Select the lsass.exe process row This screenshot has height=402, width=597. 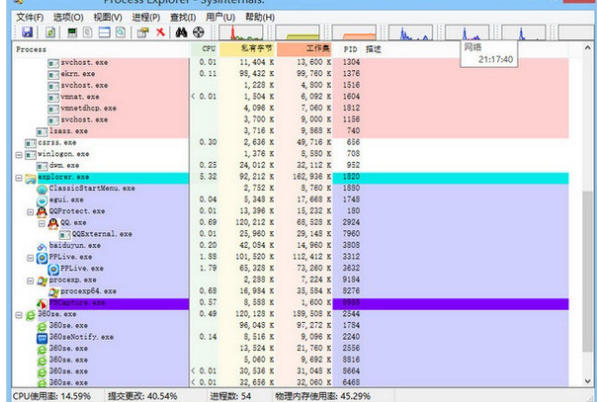291,131
